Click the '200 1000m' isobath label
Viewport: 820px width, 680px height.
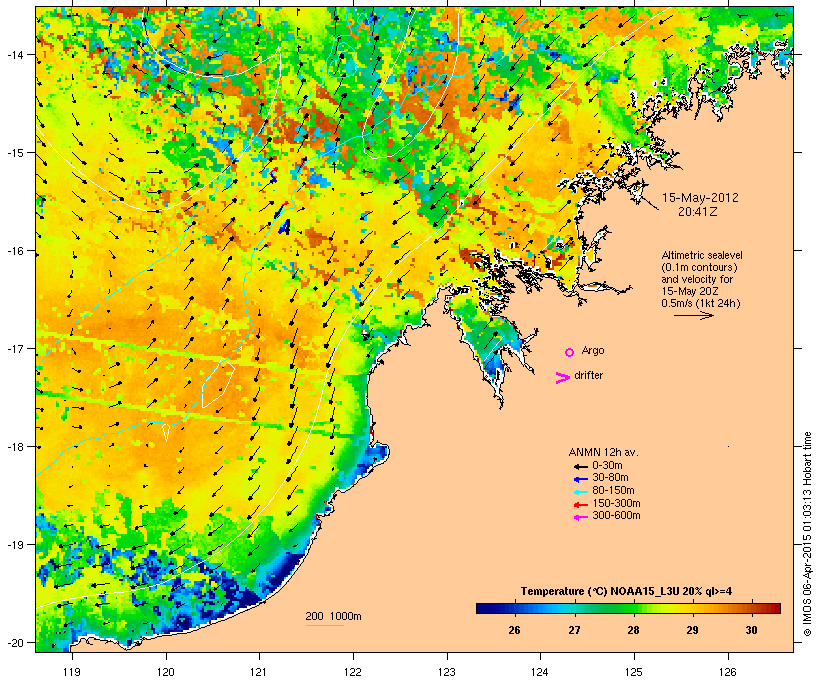(333, 616)
